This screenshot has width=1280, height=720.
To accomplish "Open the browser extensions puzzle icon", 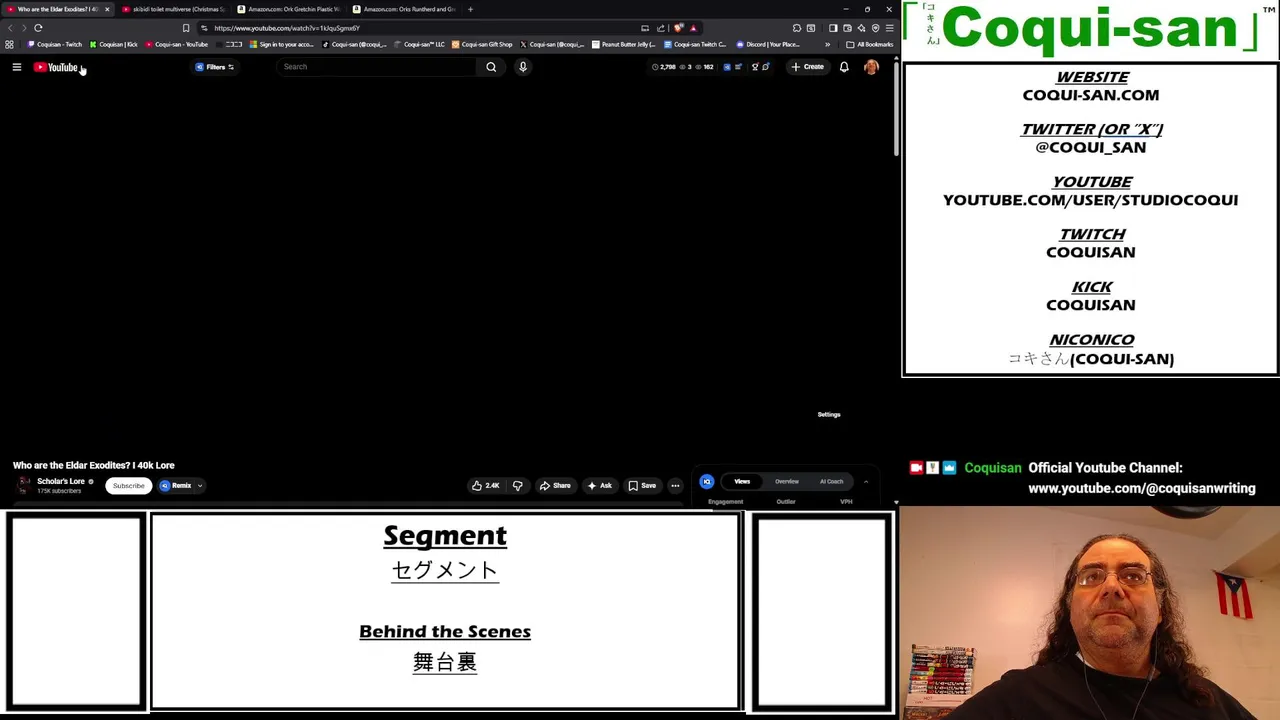I will click(x=797, y=28).
